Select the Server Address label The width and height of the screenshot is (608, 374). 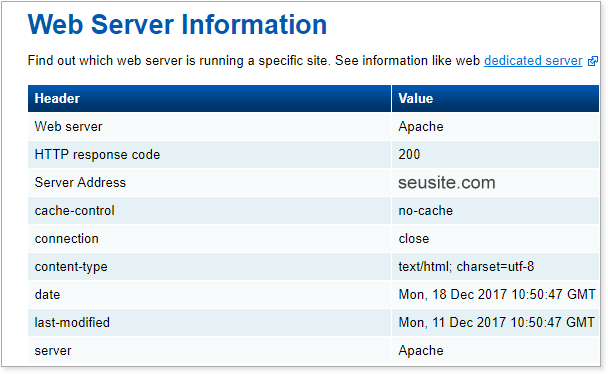pos(80,183)
